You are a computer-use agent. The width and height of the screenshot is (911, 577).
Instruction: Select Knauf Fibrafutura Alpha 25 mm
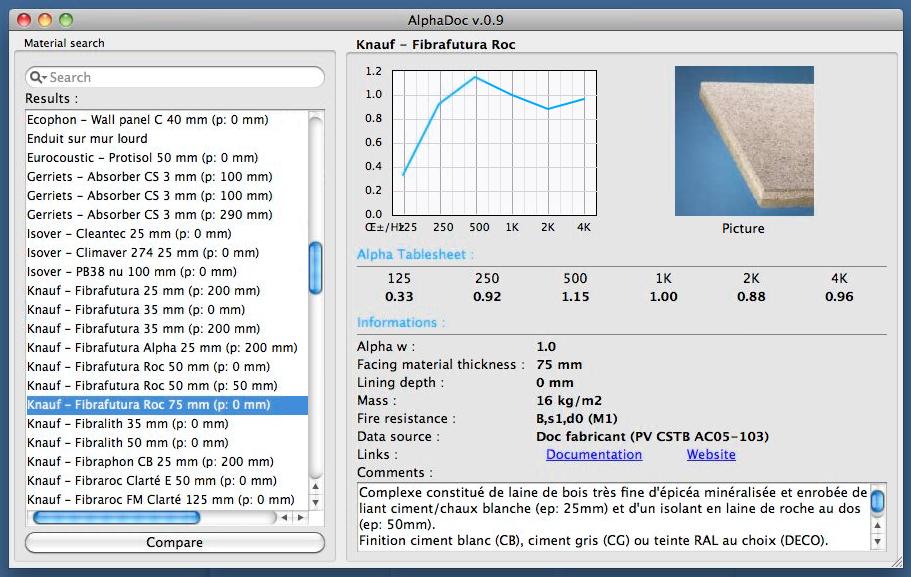tap(162, 347)
